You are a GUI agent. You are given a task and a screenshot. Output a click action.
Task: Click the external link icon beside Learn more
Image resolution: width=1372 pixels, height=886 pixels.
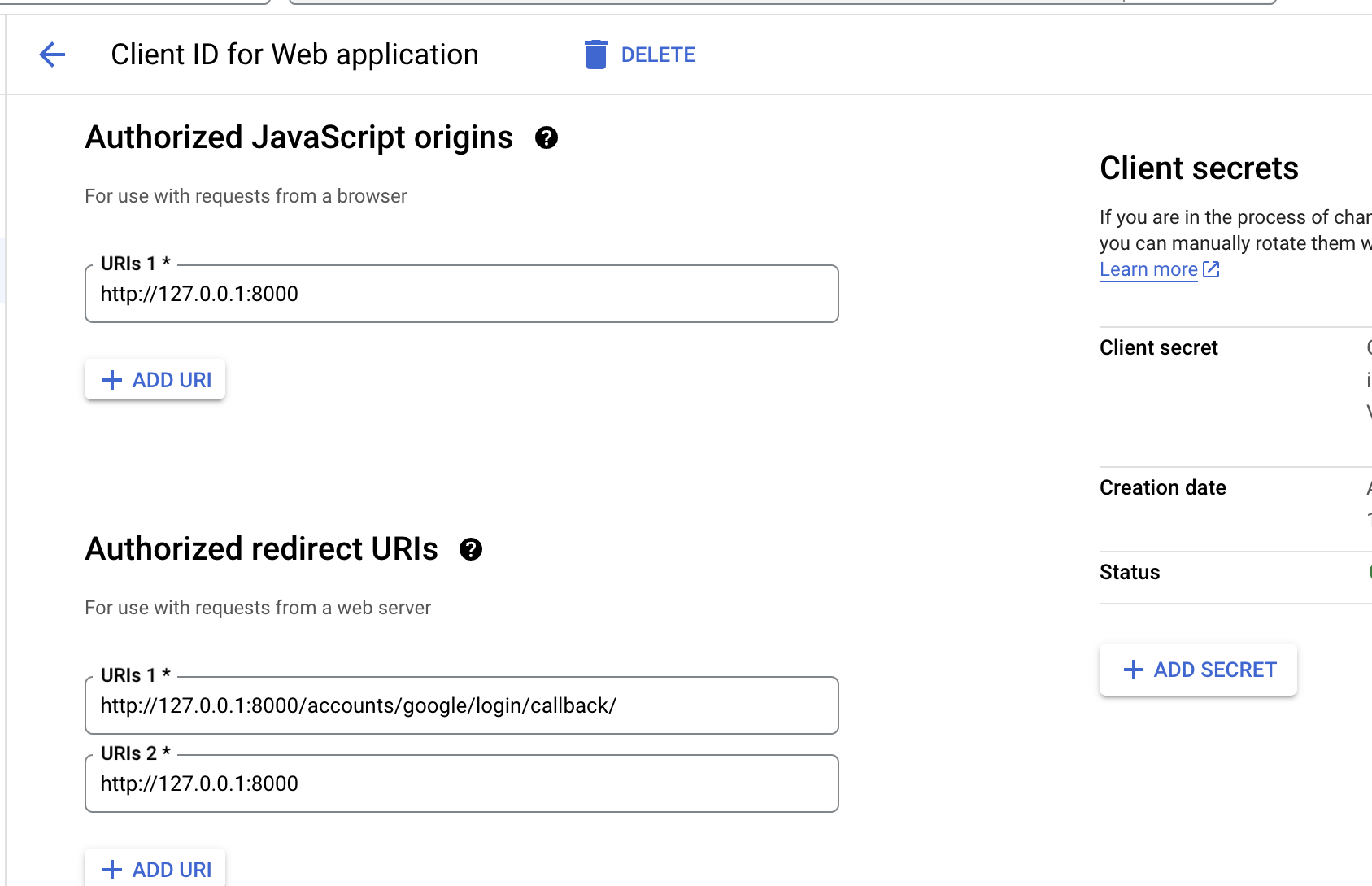click(x=1211, y=269)
